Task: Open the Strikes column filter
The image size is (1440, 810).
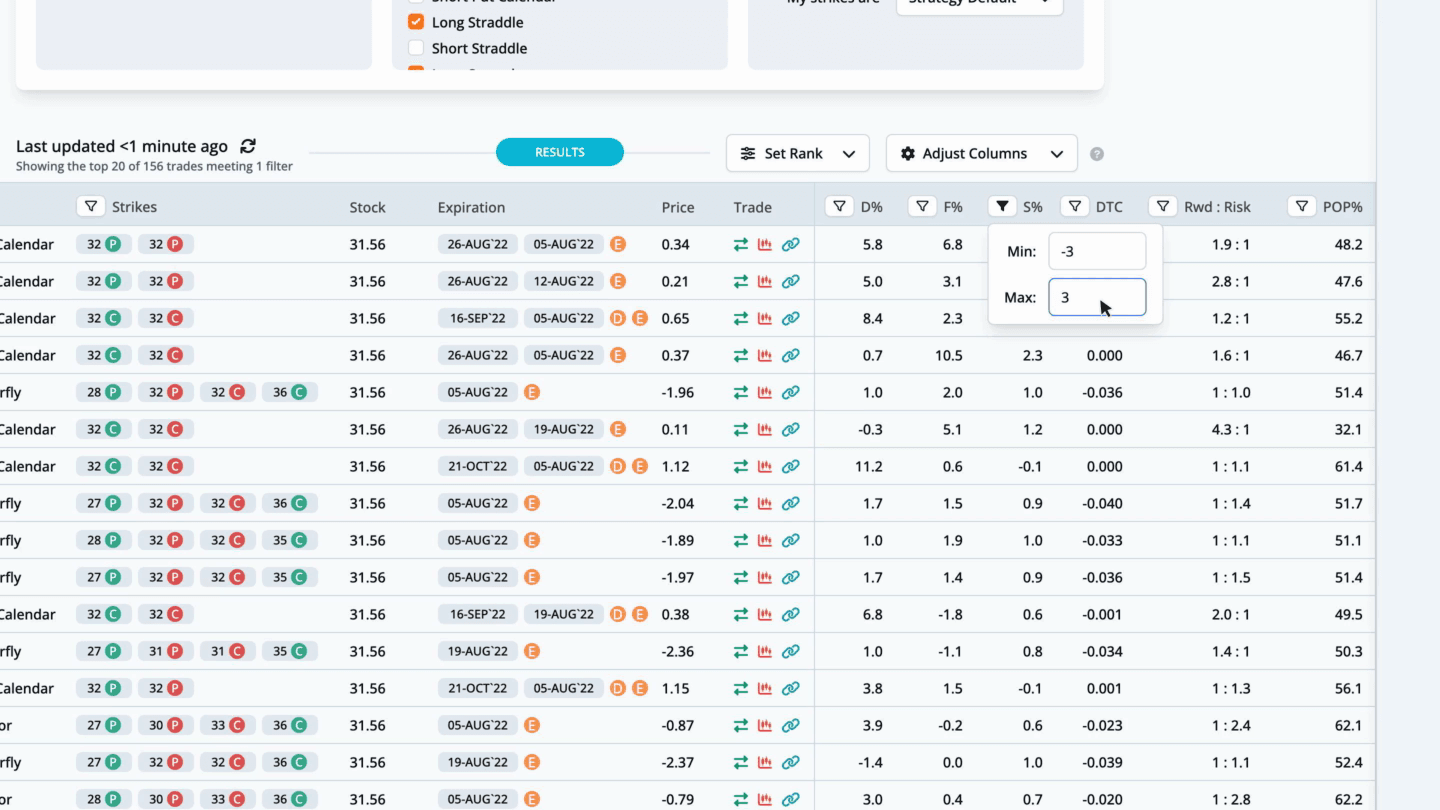Action: [91, 206]
